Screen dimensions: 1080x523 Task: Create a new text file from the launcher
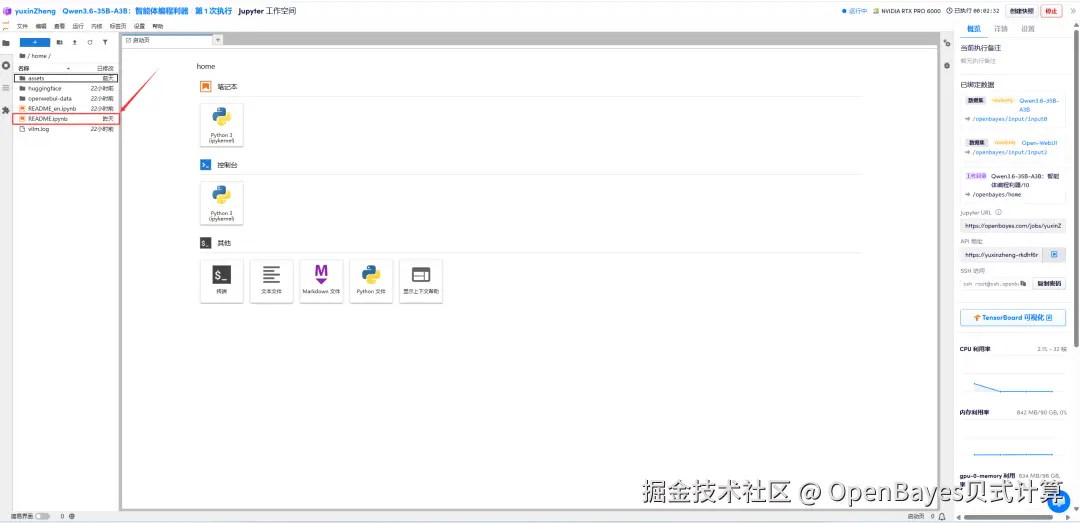271,281
